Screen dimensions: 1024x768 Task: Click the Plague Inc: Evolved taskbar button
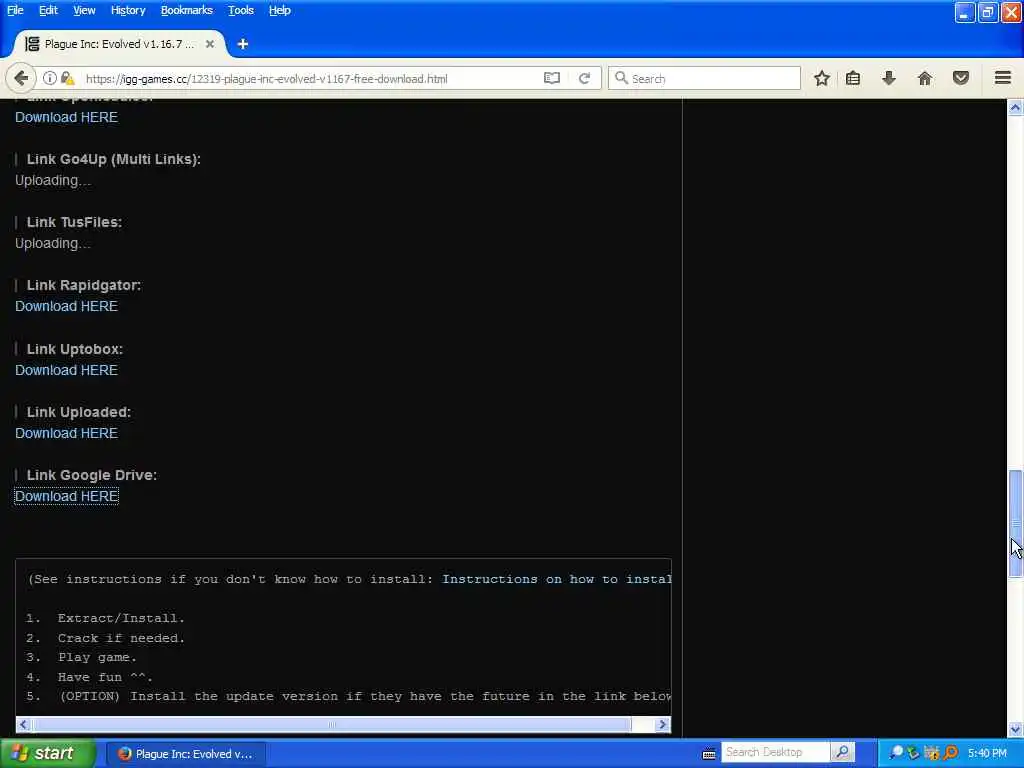tap(185, 754)
